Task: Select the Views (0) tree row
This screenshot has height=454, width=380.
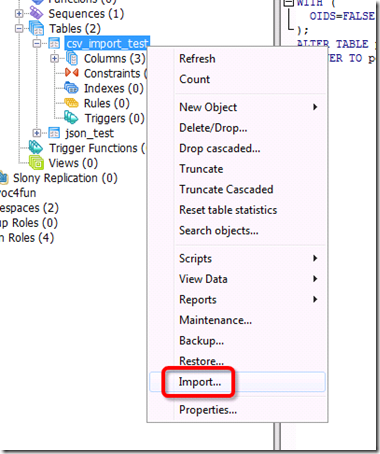Action: [73, 163]
